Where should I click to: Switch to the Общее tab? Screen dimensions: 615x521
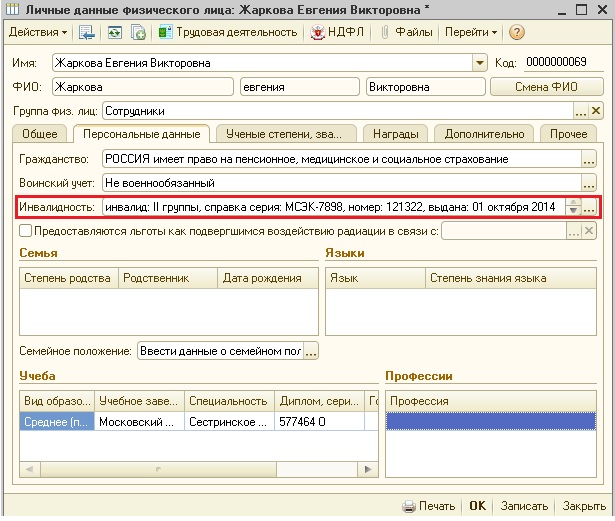[x=40, y=134]
